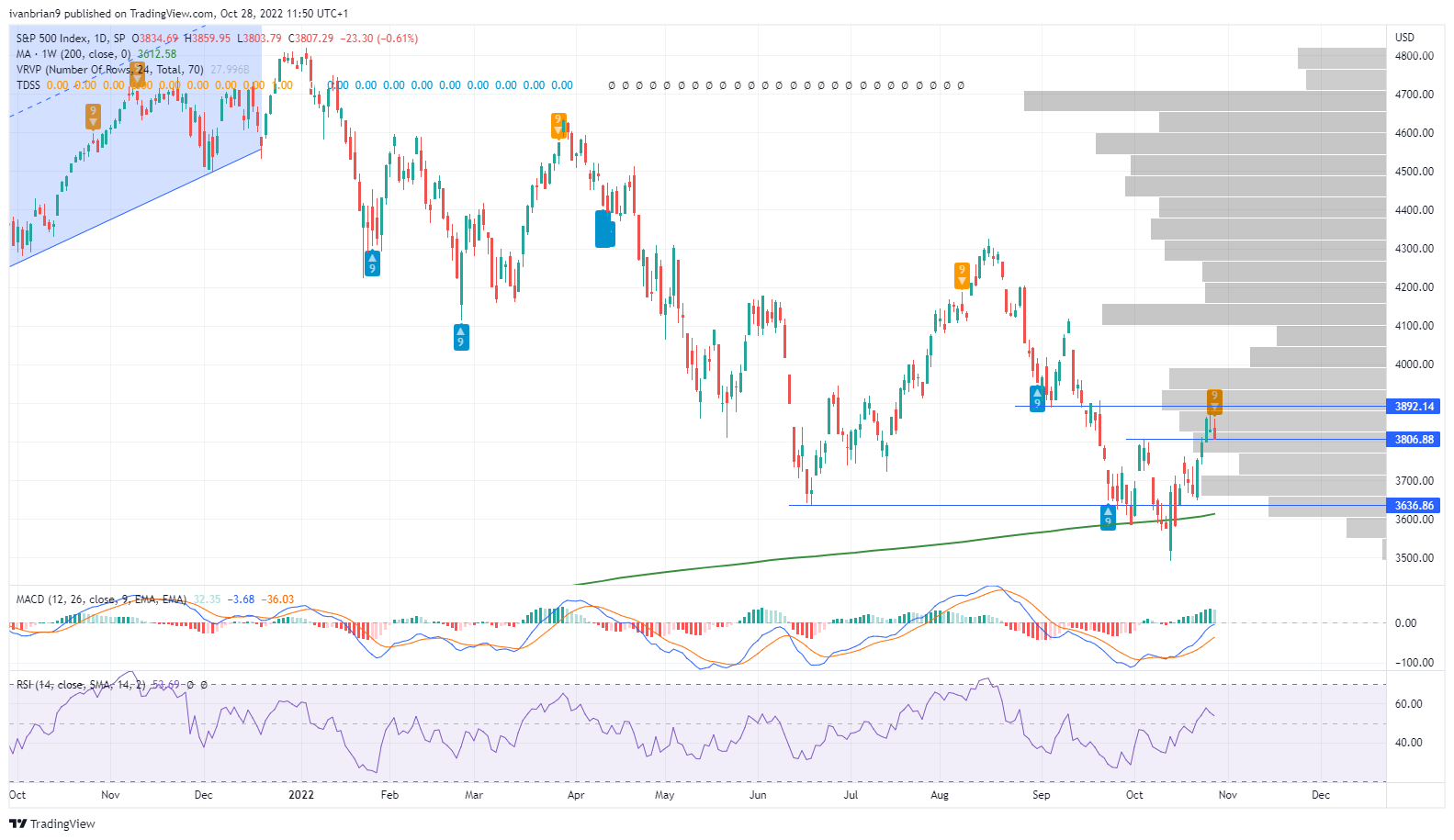Viewport: 1454px width, 840px height.
Task: Click the USD currency label
Action: pyautogui.click(x=1404, y=38)
